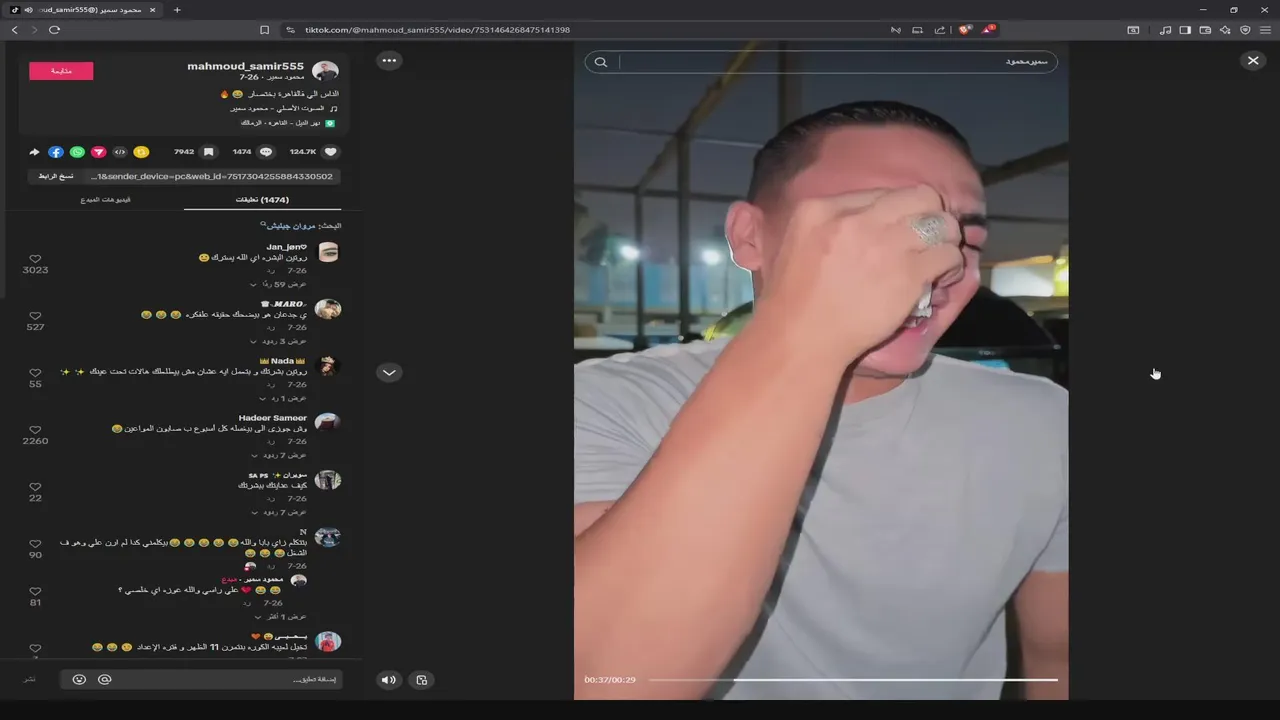
Task: Click the Brave shields lion icon
Action: point(965,30)
